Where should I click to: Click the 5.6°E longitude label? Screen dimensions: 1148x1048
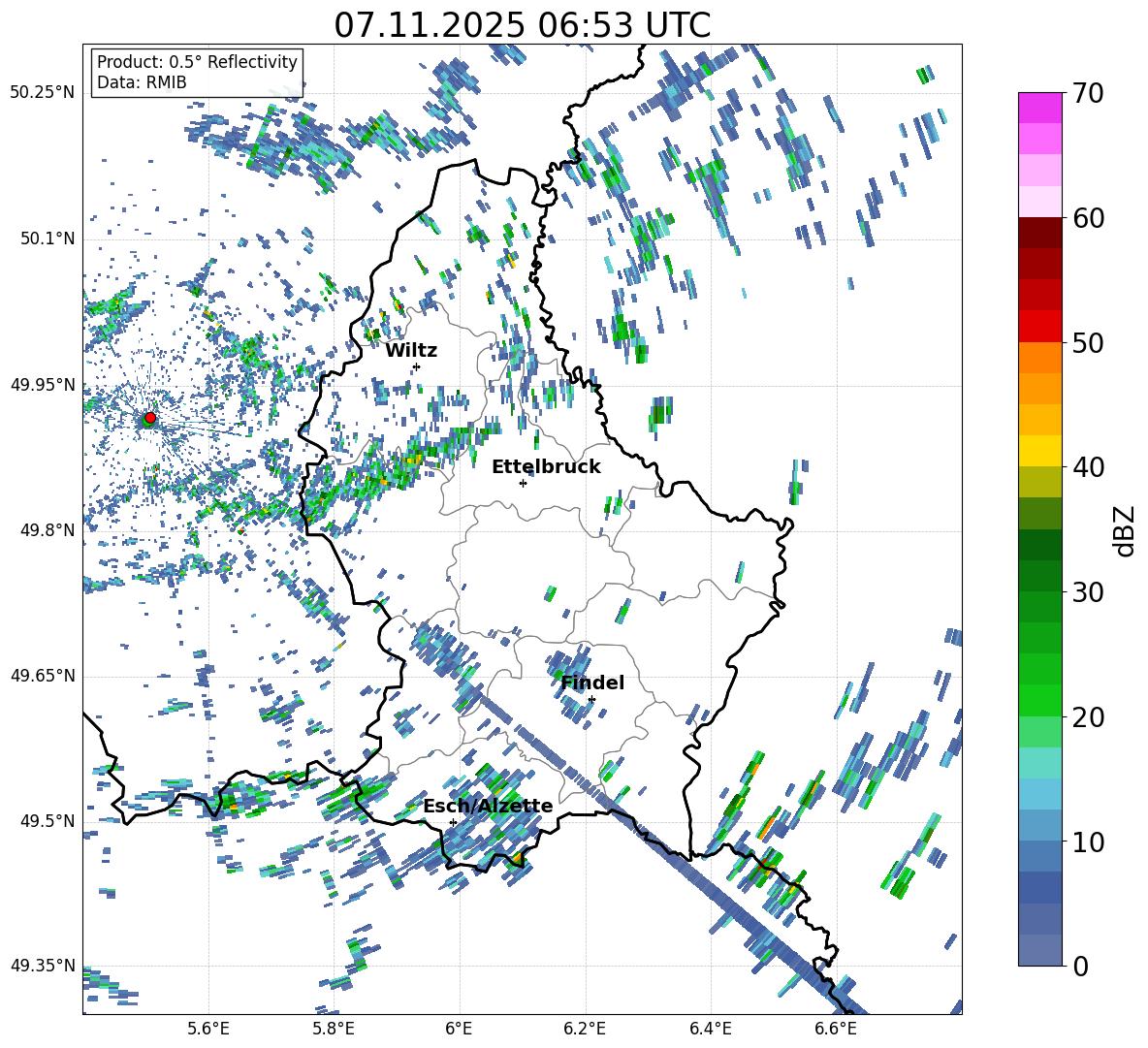(x=208, y=1029)
